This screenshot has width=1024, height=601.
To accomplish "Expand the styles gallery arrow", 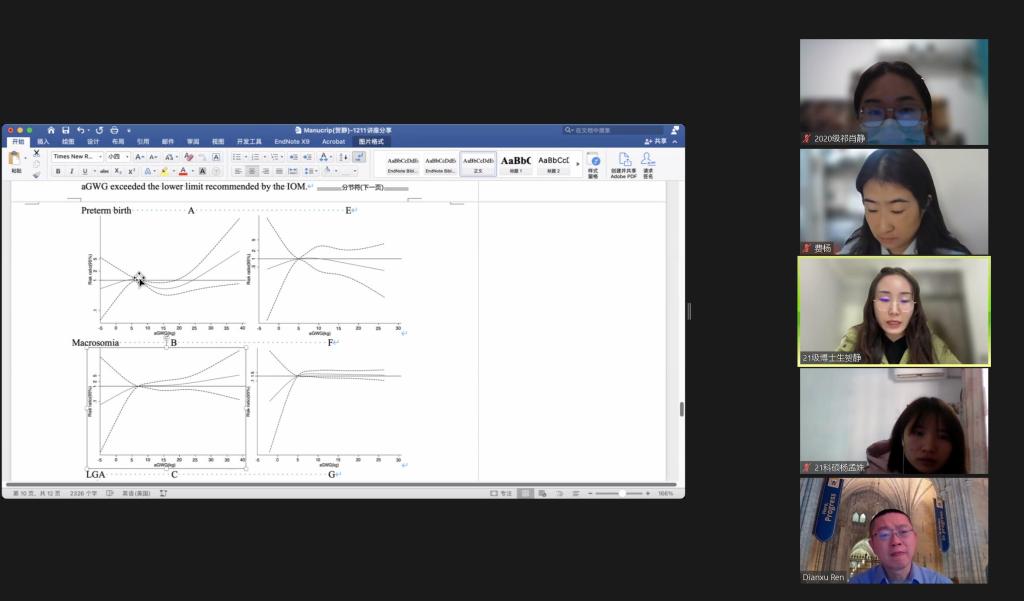I will pos(578,164).
